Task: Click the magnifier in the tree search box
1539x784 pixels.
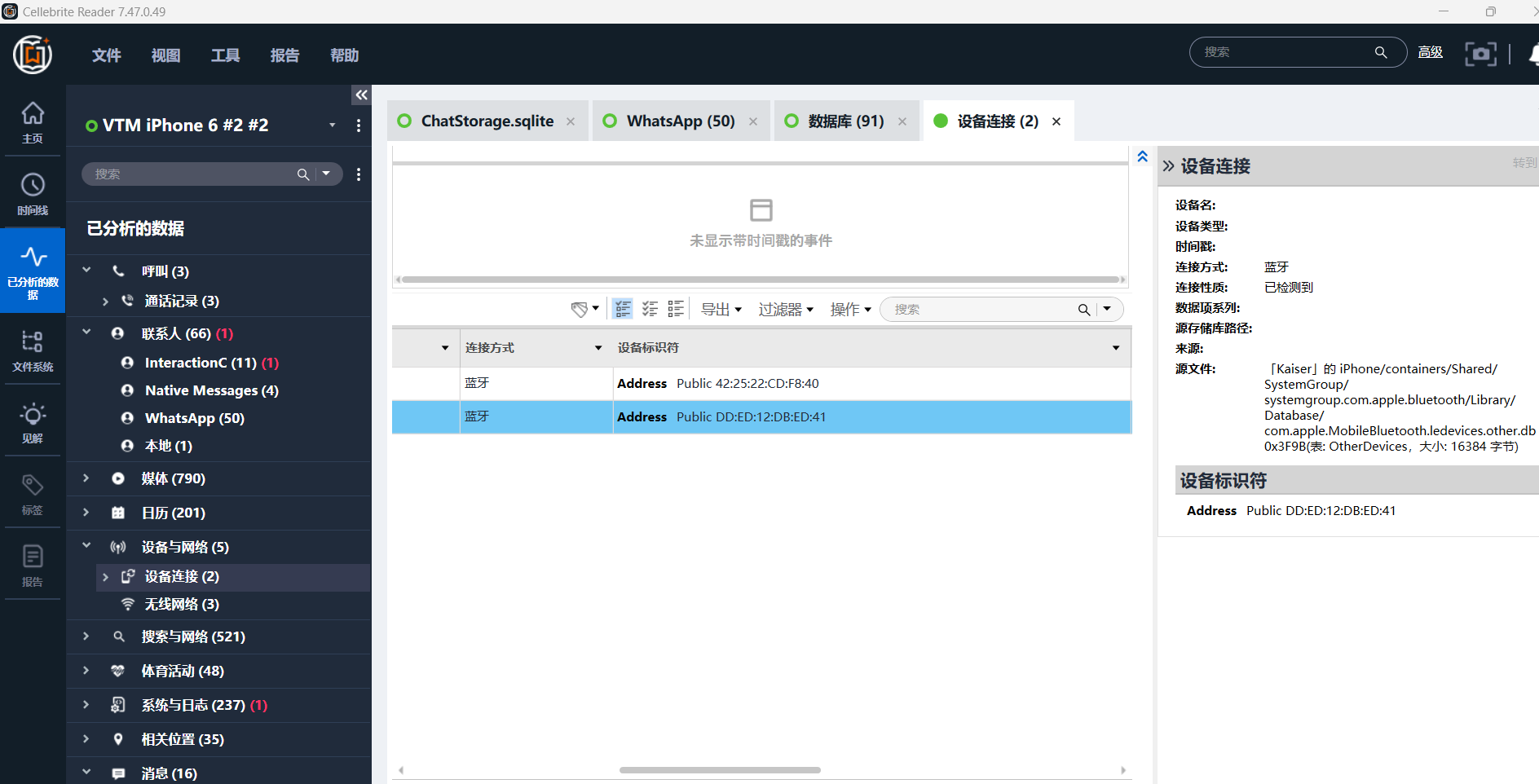Action: pyautogui.click(x=302, y=174)
